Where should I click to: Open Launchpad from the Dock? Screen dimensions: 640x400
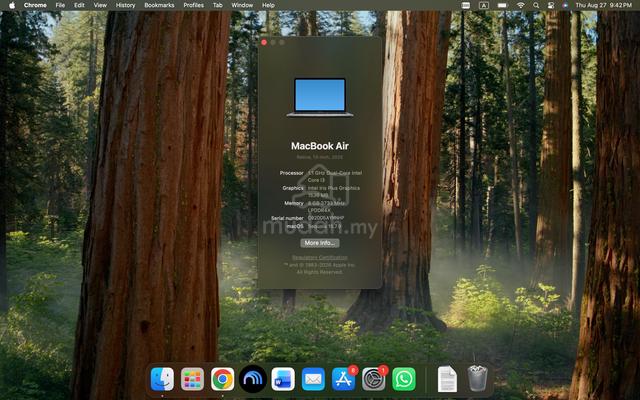[192, 379]
